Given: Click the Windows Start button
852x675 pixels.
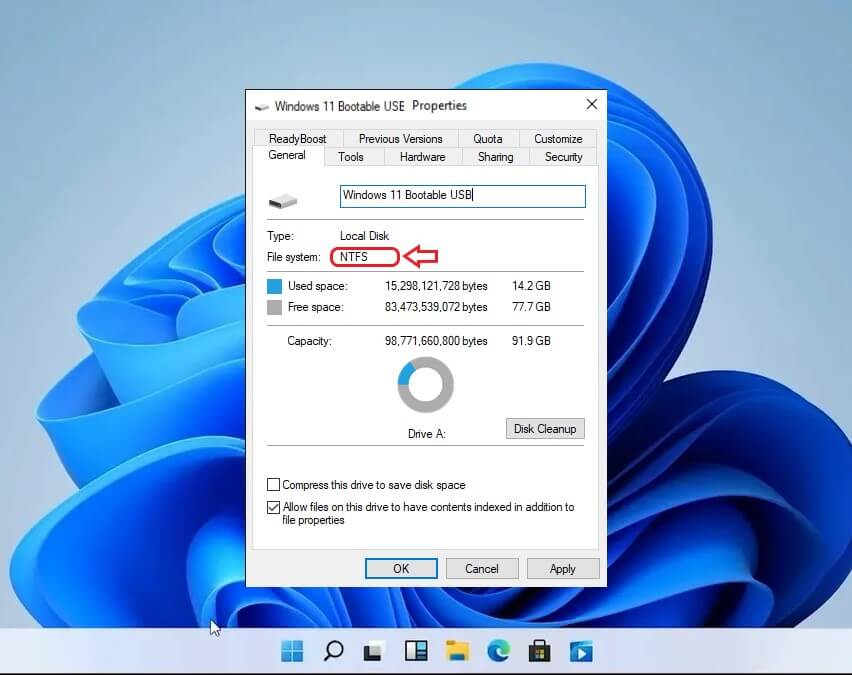Looking at the screenshot, I should [x=292, y=650].
